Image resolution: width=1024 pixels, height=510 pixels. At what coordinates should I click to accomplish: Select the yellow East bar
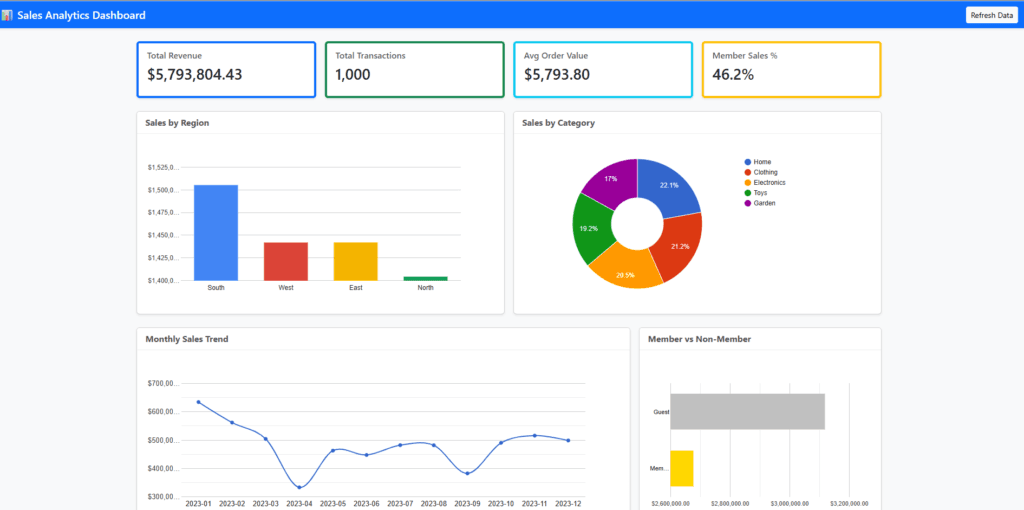355,261
